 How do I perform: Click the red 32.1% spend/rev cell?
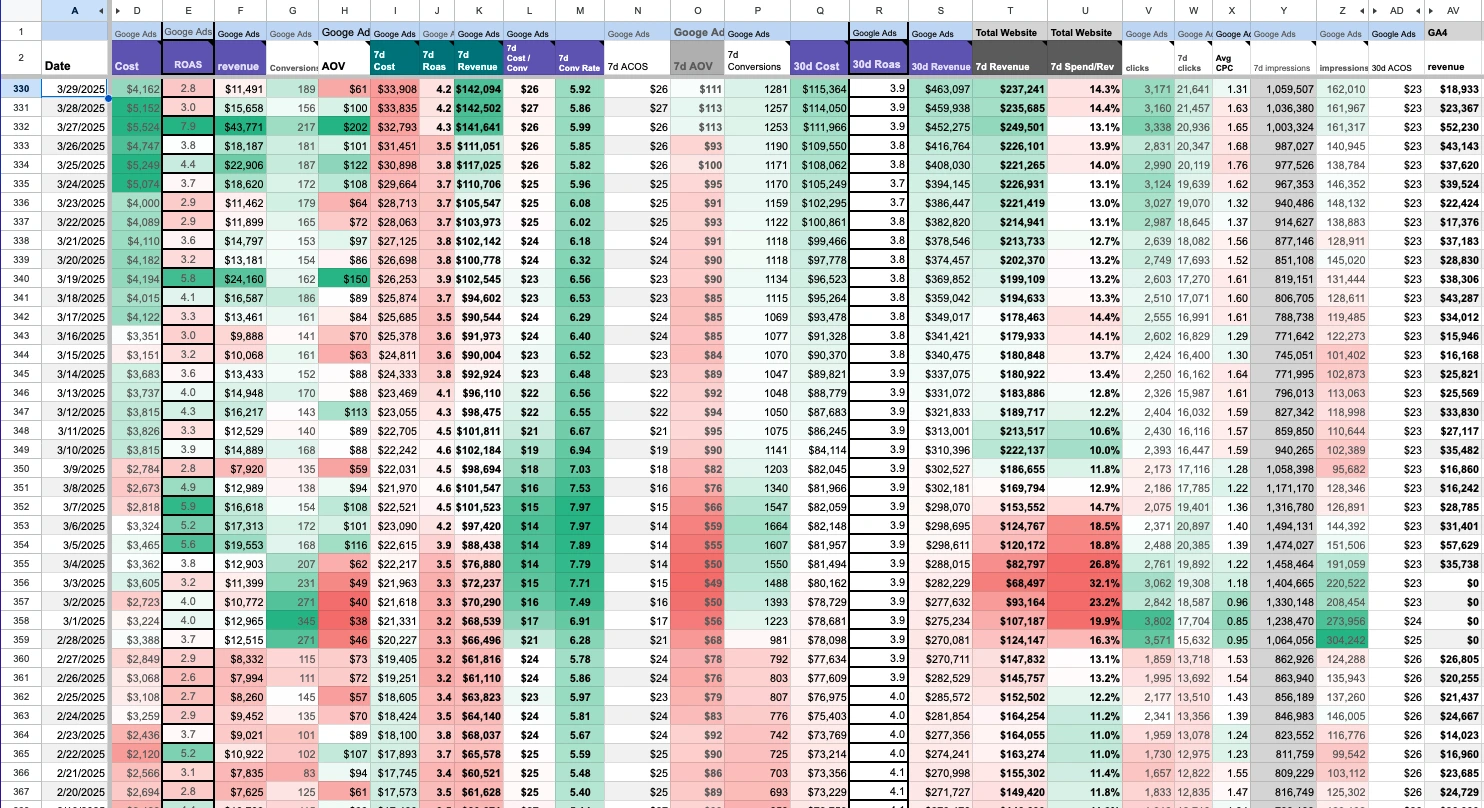1084,583
